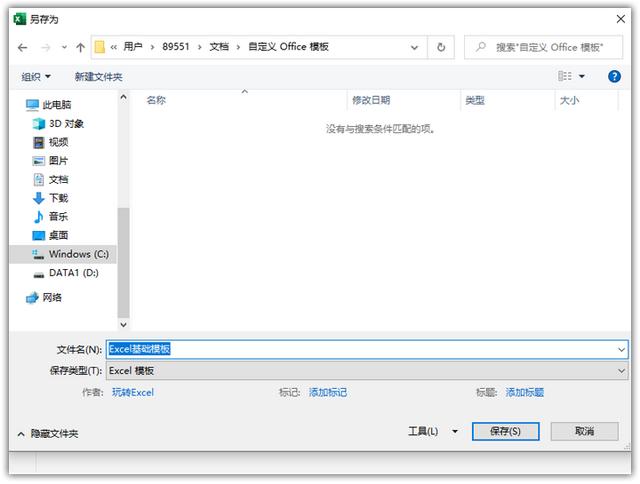Select 网络 in navigation pane

(x=52, y=298)
